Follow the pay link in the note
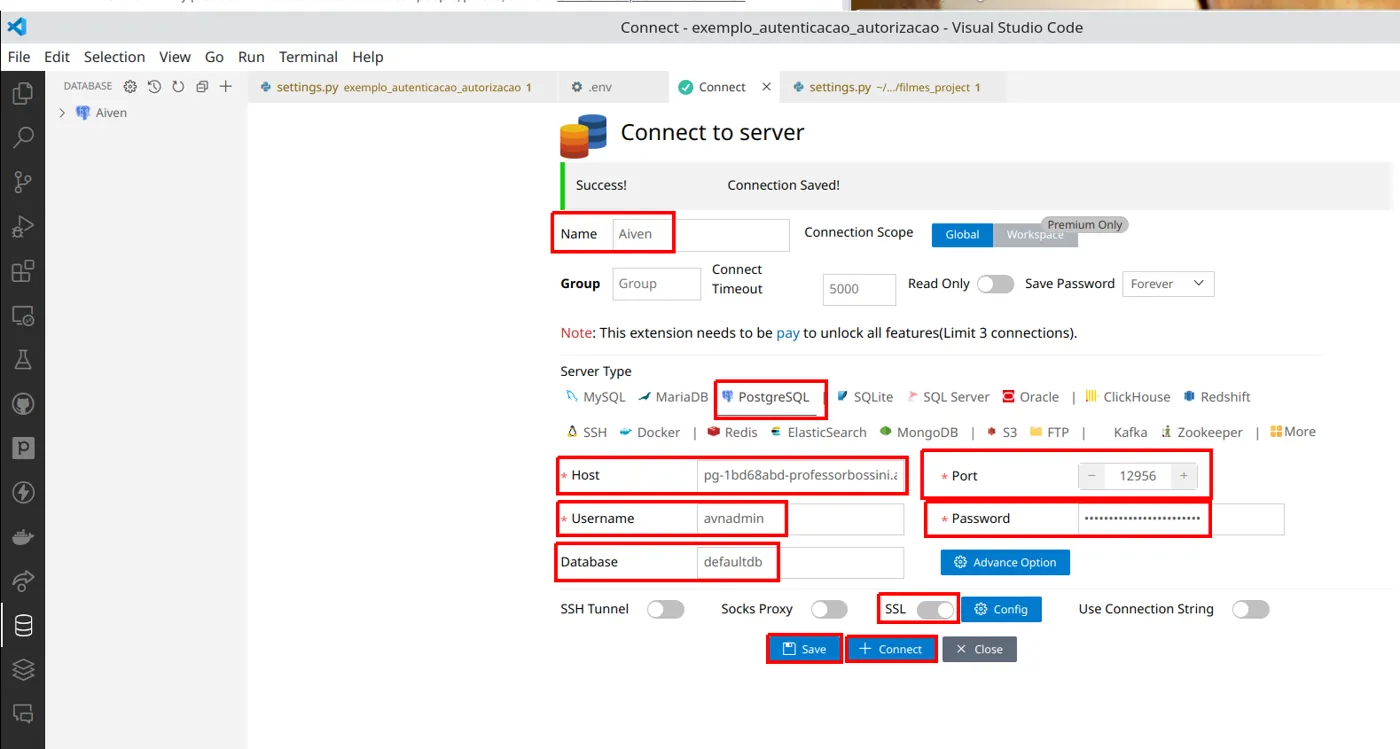Image resolution: width=1400 pixels, height=749 pixels. tap(788, 333)
